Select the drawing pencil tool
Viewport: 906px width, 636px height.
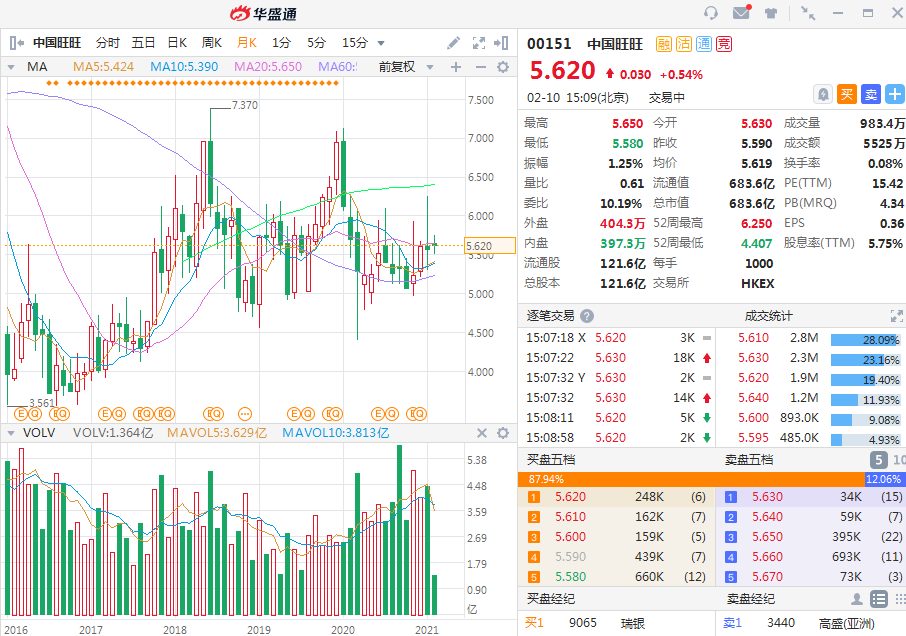pyautogui.click(x=454, y=43)
